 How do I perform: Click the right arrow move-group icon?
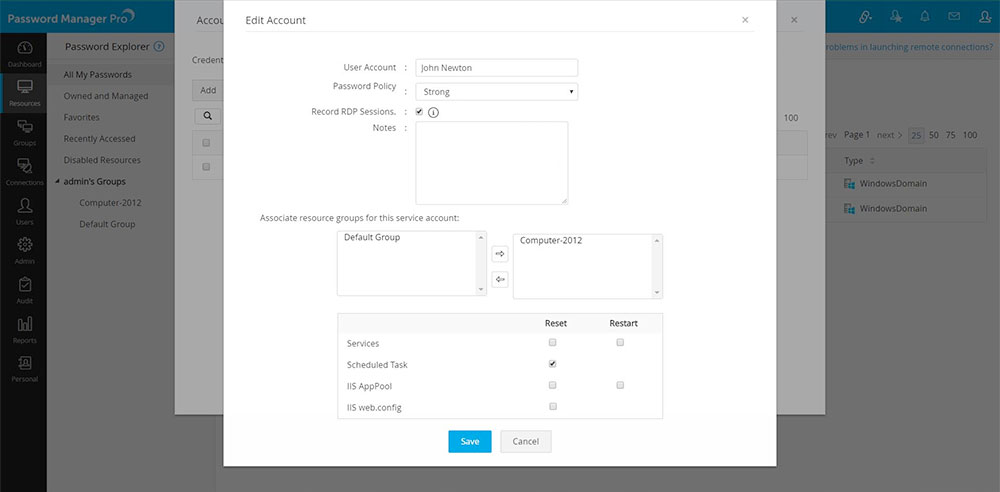(500, 254)
